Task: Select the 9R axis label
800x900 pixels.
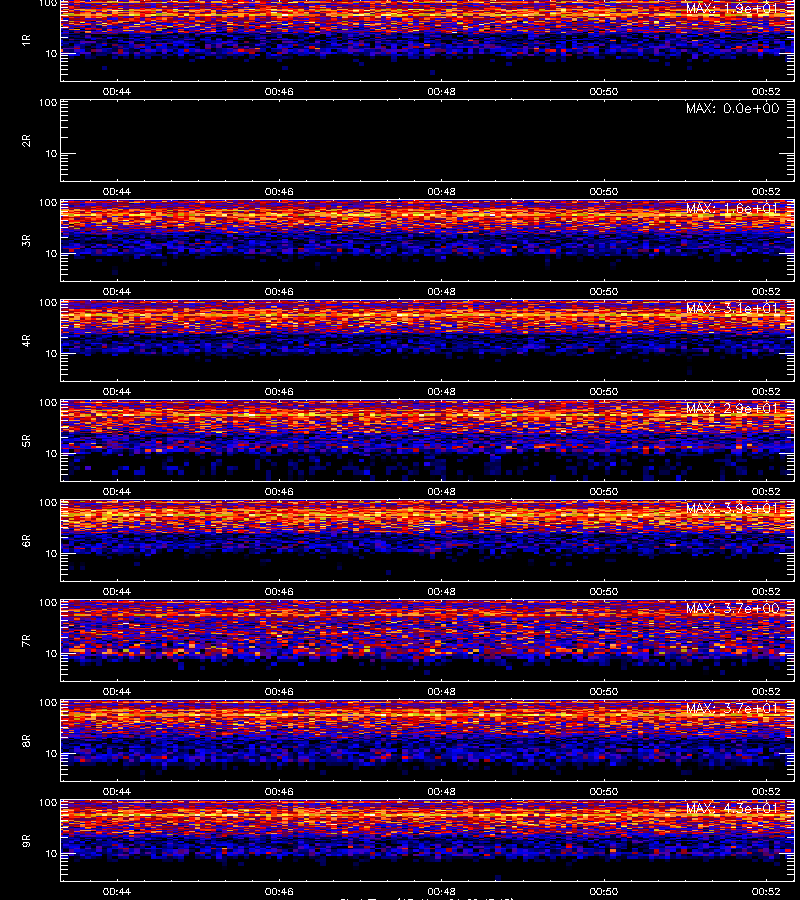Action: click(26, 840)
